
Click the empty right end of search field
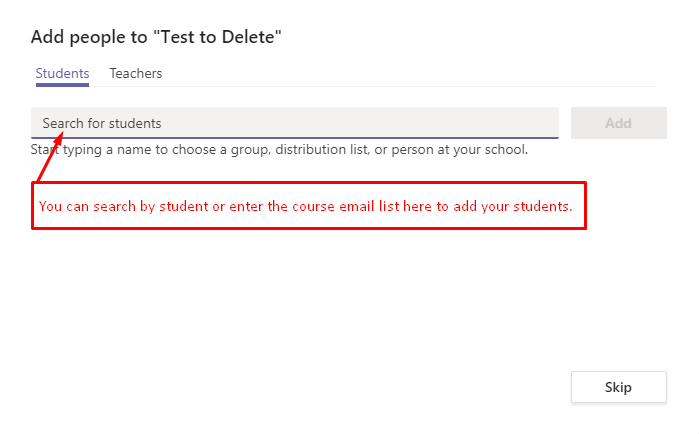[x=520, y=123]
